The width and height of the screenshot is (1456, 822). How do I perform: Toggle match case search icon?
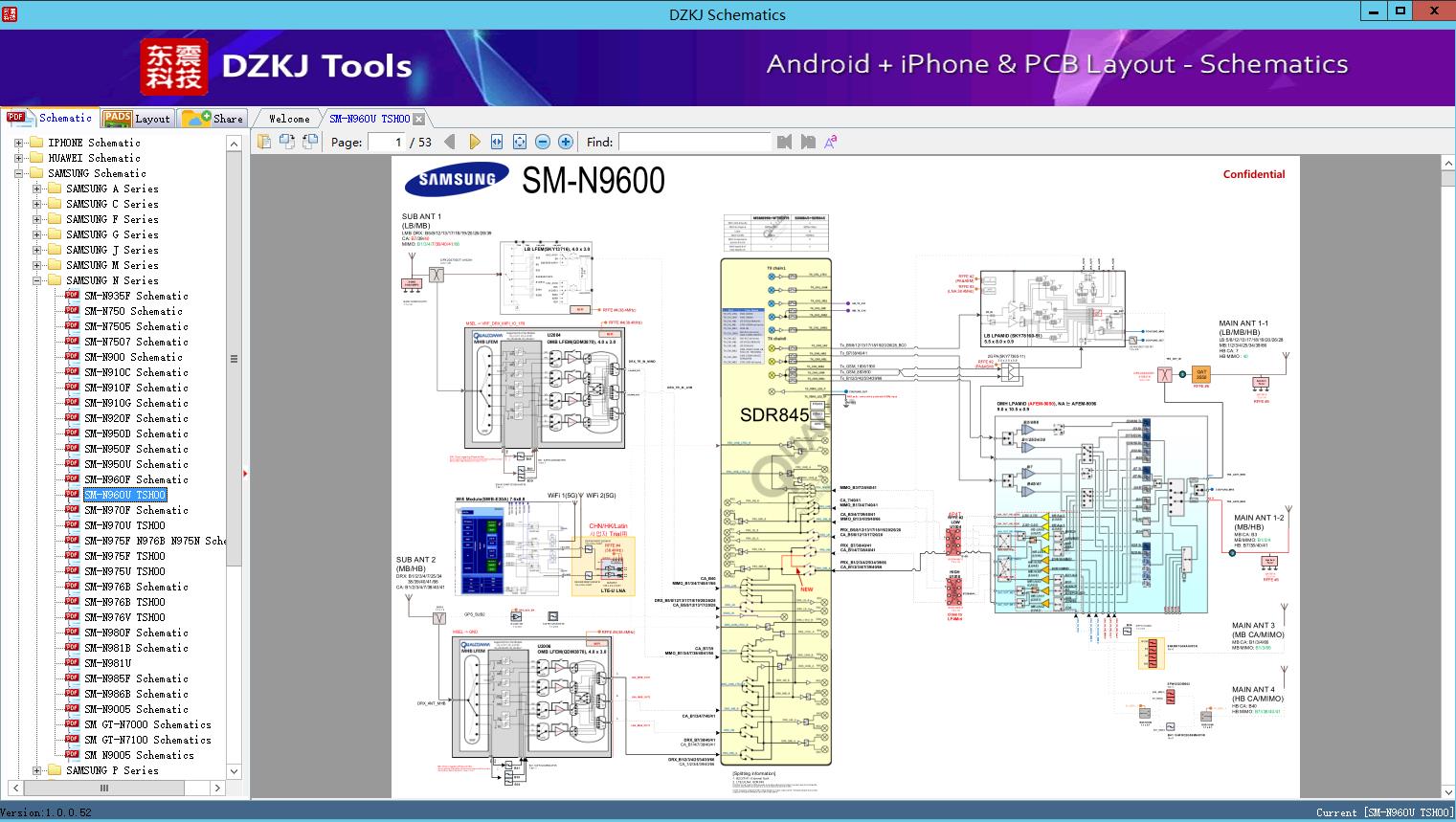pos(831,142)
